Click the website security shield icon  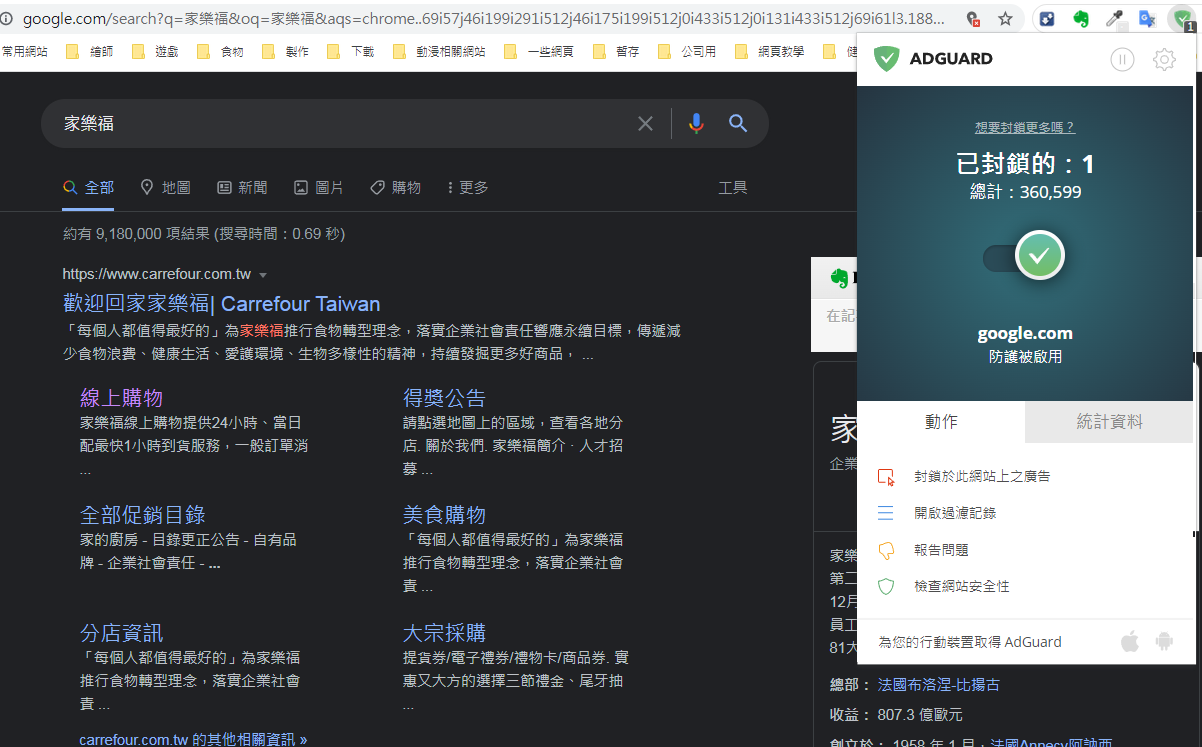point(885,586)
